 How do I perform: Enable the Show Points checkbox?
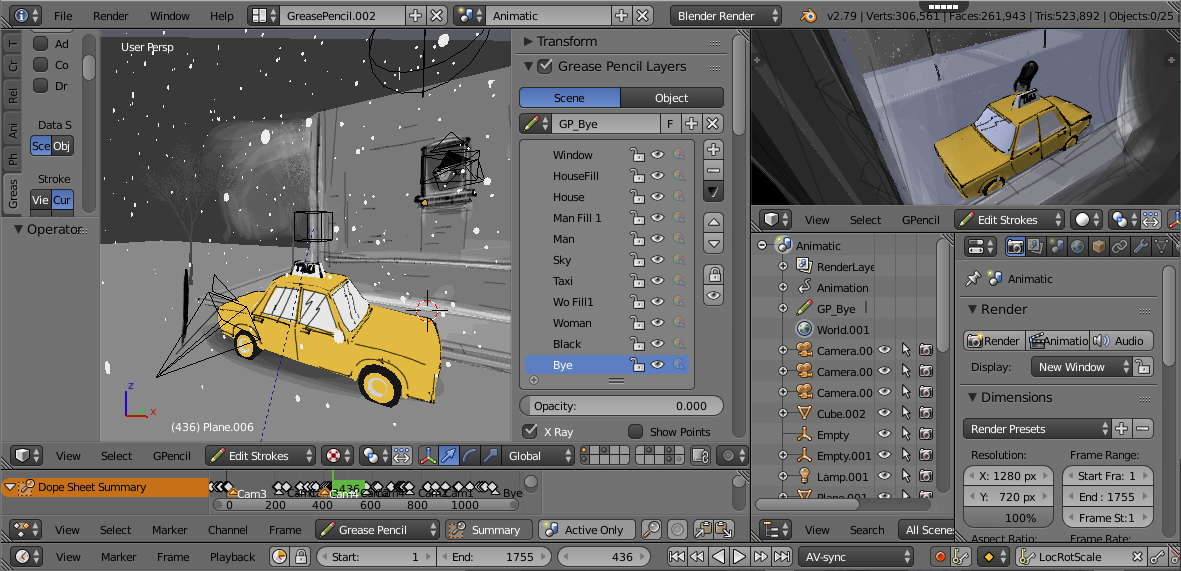635,432
